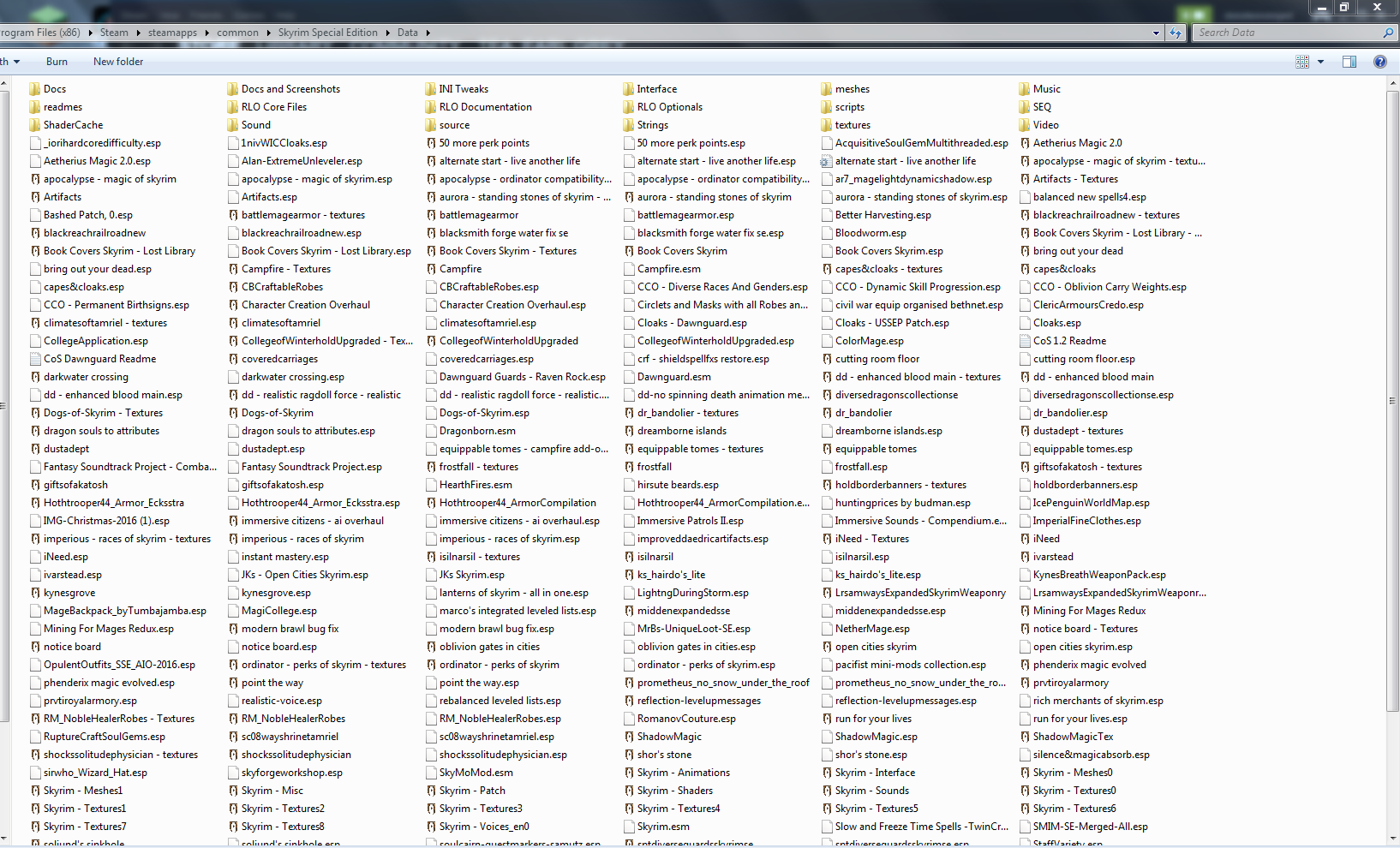Select the file RomanovCouture.esp
Screen dimensions: 1400x848
[x=686, y=719]
